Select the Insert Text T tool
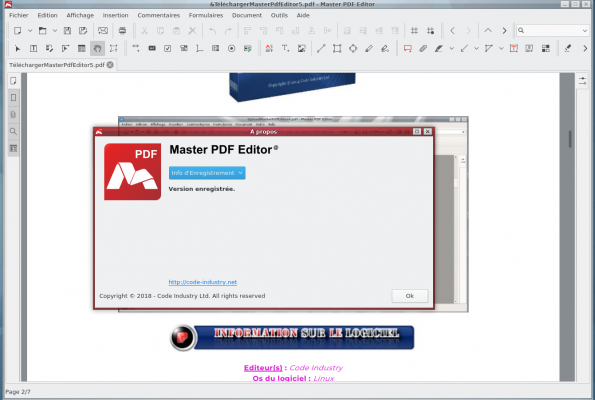This screenshot has width=595, height=400. pyautogui.click(x=285, y=48)
